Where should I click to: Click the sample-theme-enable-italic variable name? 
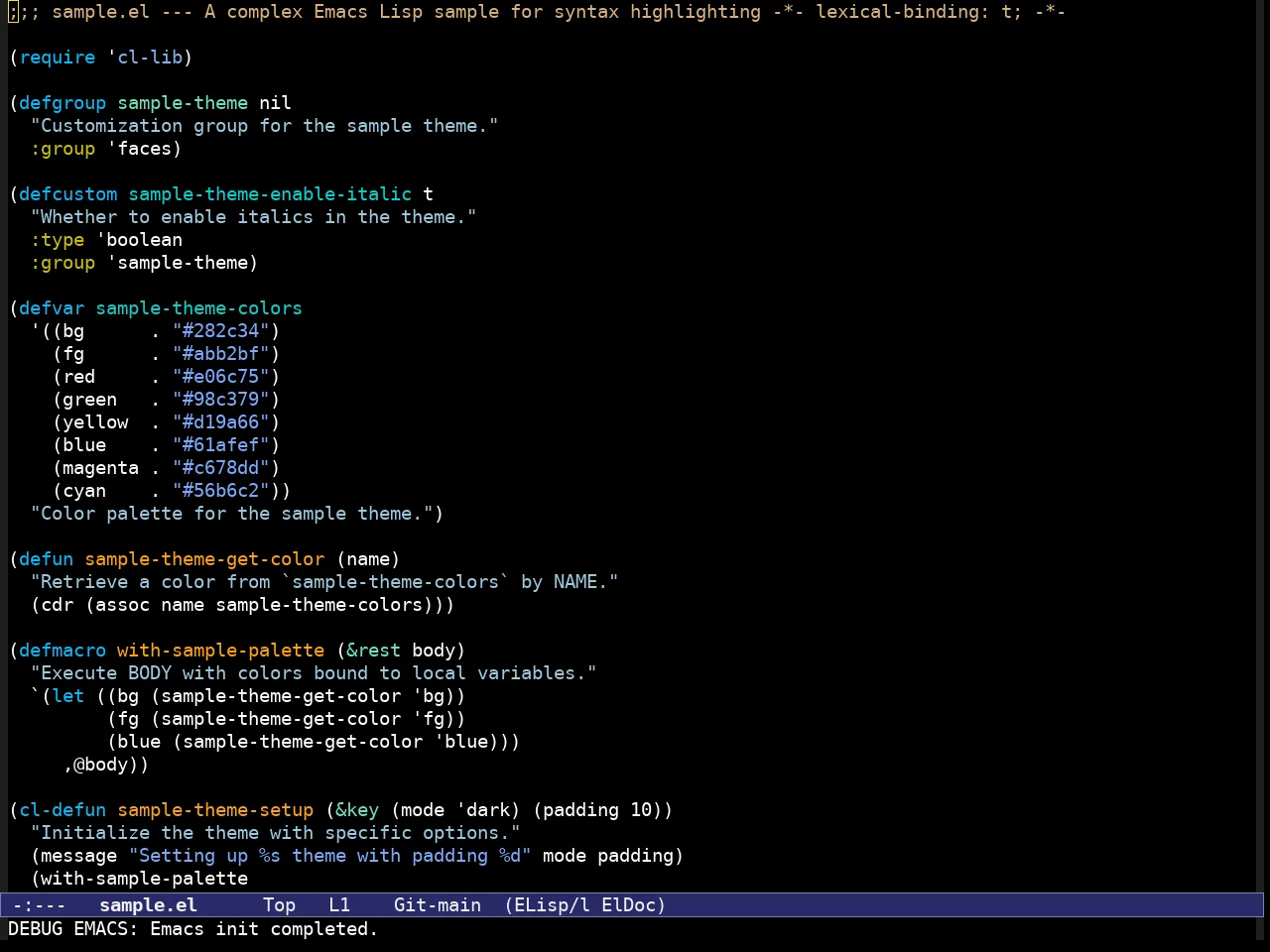(270, 194)
